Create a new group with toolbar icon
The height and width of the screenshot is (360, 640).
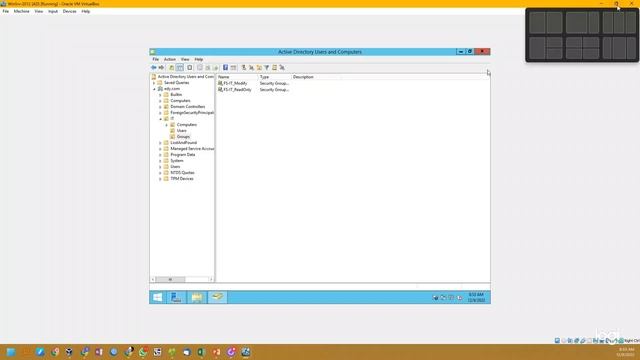pos(251,67)
